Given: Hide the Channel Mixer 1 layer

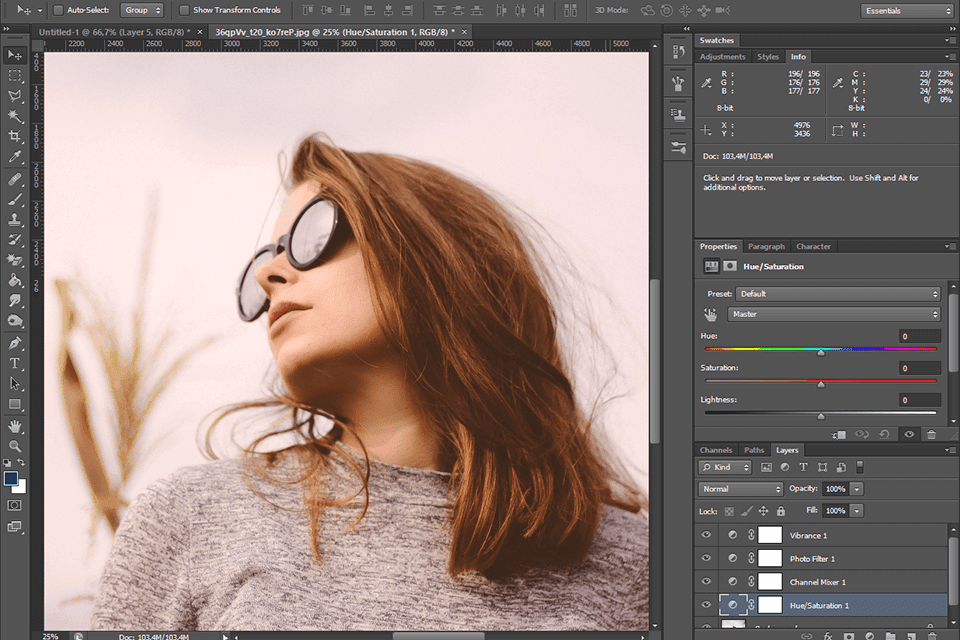Looking at the screenshot, I should click(x=706, y=581).
